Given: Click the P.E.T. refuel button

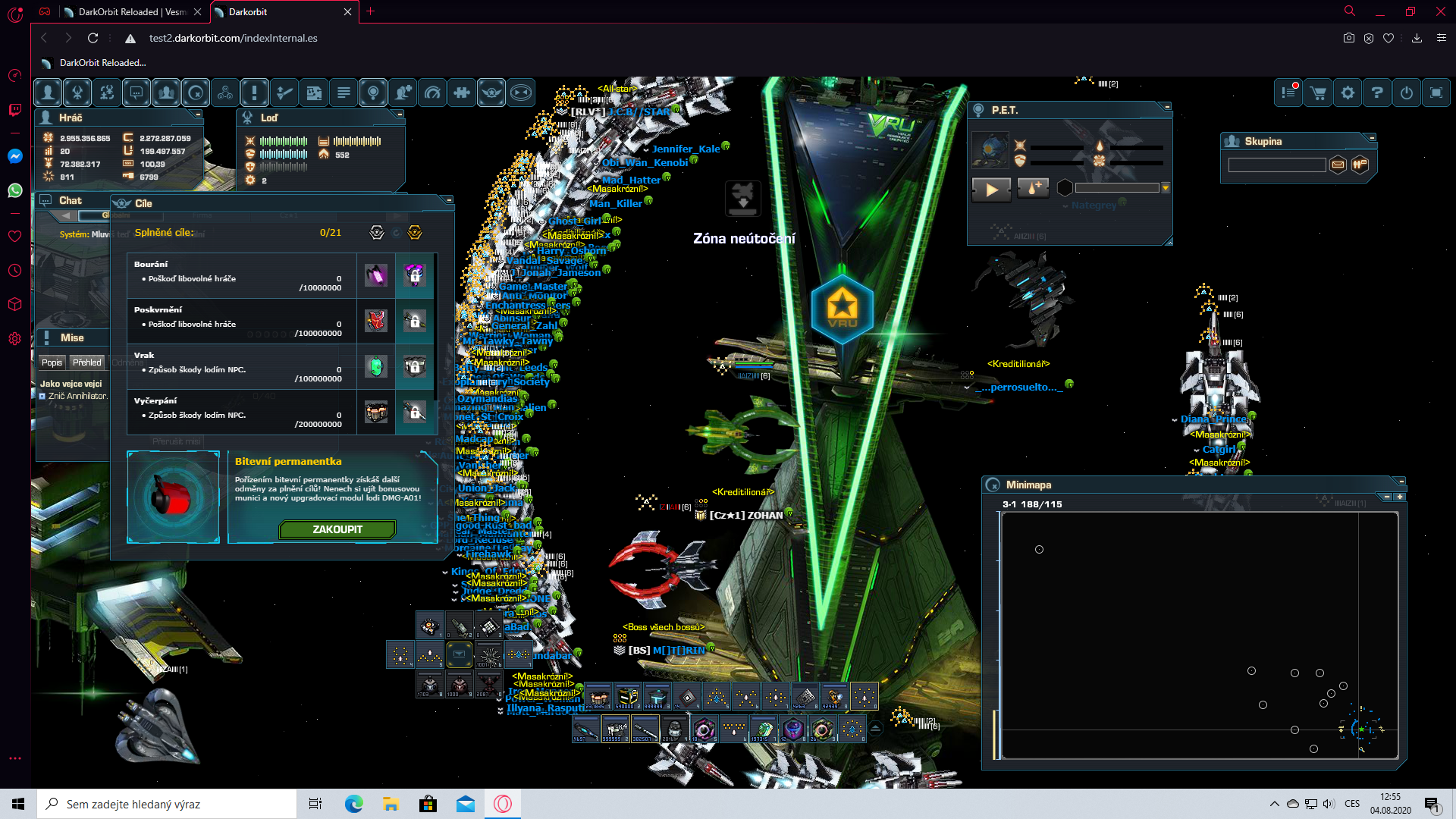Looking at the screenshot, I should click(1033, 188).
